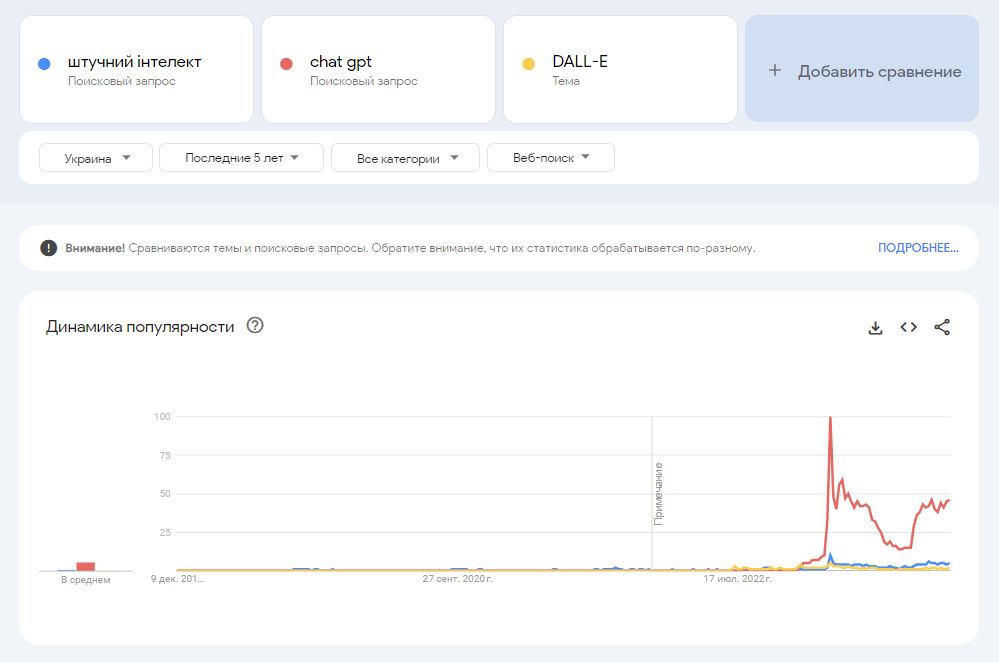Image resolution: width=999 pixels, height=662 pixels.
Task: Select the DALL-E topic card
Action: 620,68
